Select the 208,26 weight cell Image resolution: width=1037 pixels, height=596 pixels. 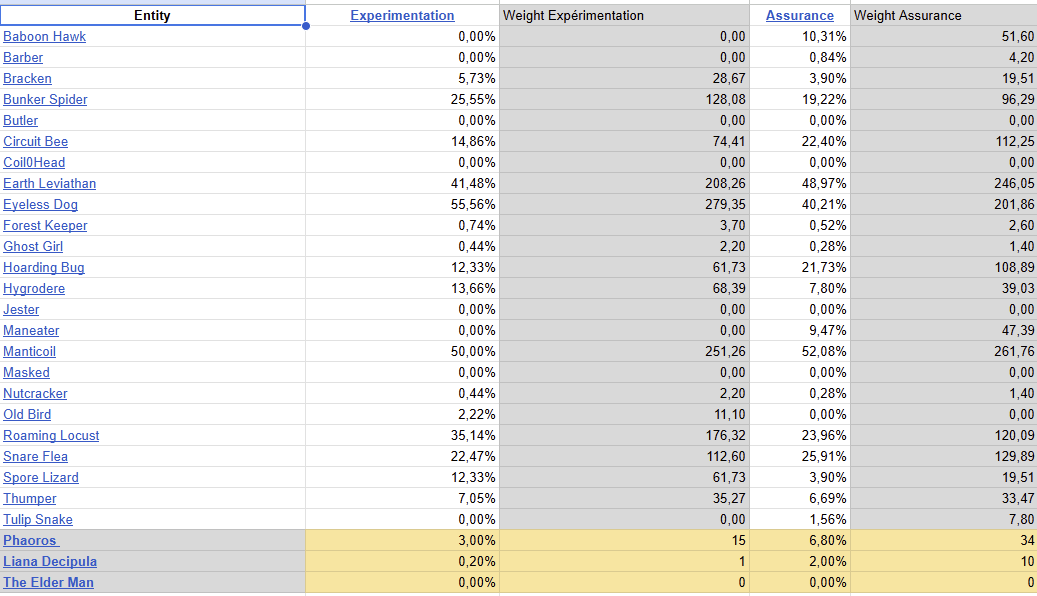click(624, 183)
